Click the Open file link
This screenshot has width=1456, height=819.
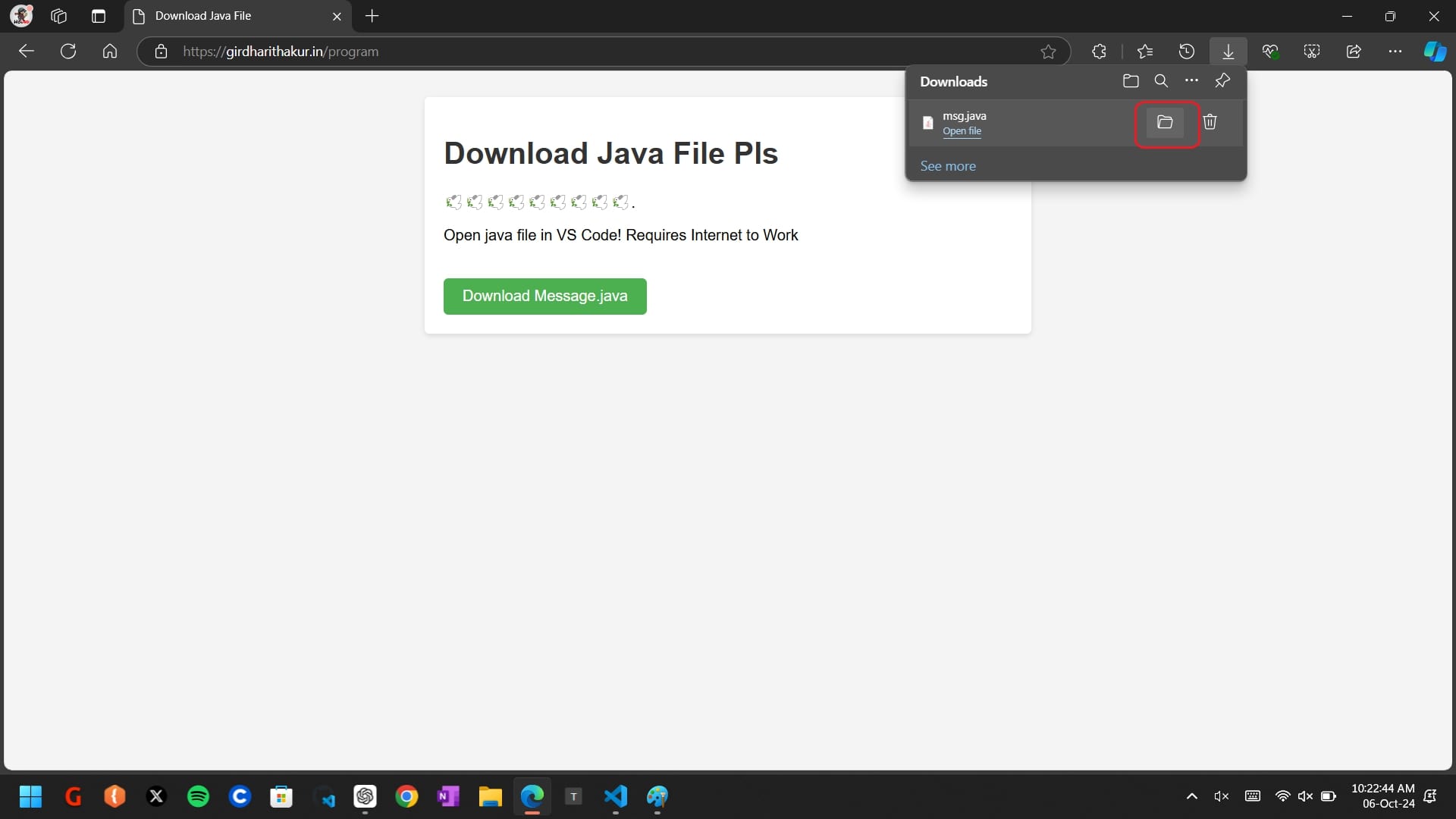(x=962, y=131)
